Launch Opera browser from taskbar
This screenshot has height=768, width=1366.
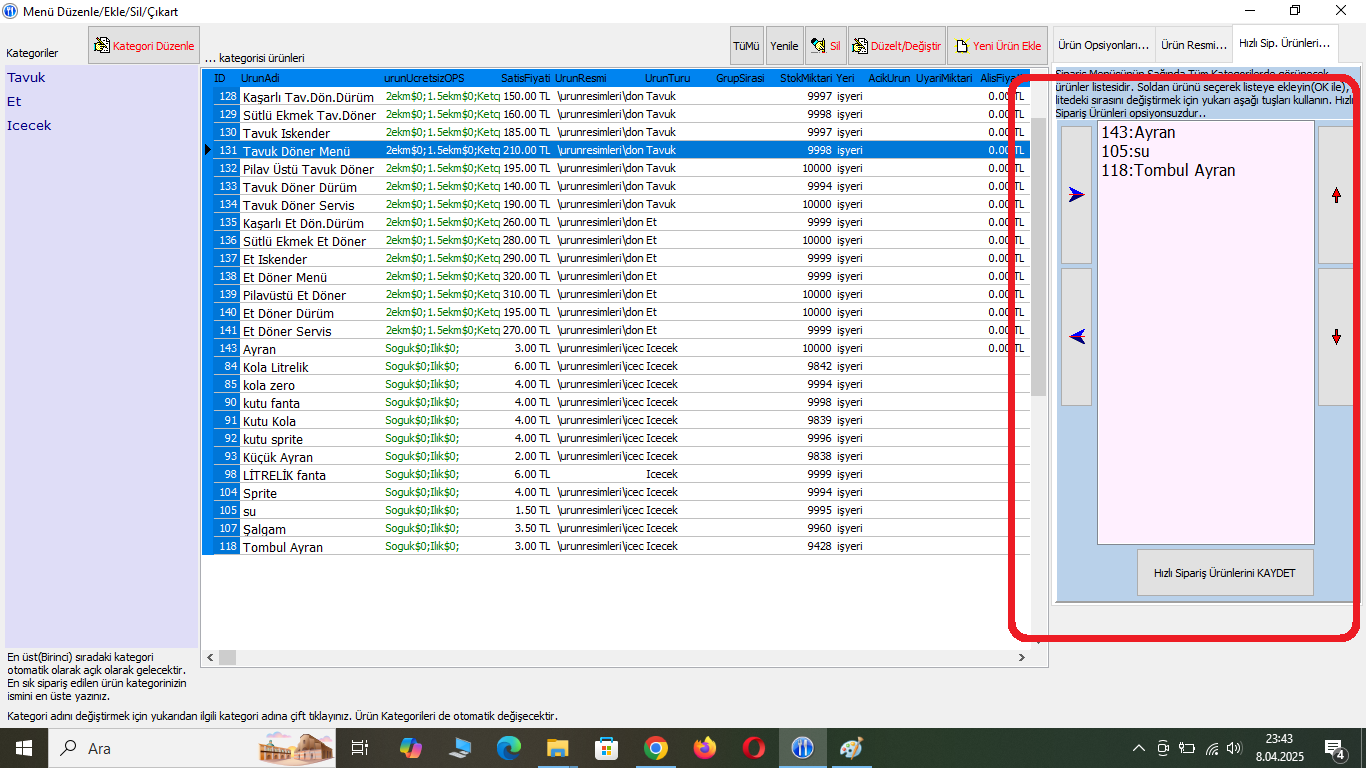pos(754,748)
